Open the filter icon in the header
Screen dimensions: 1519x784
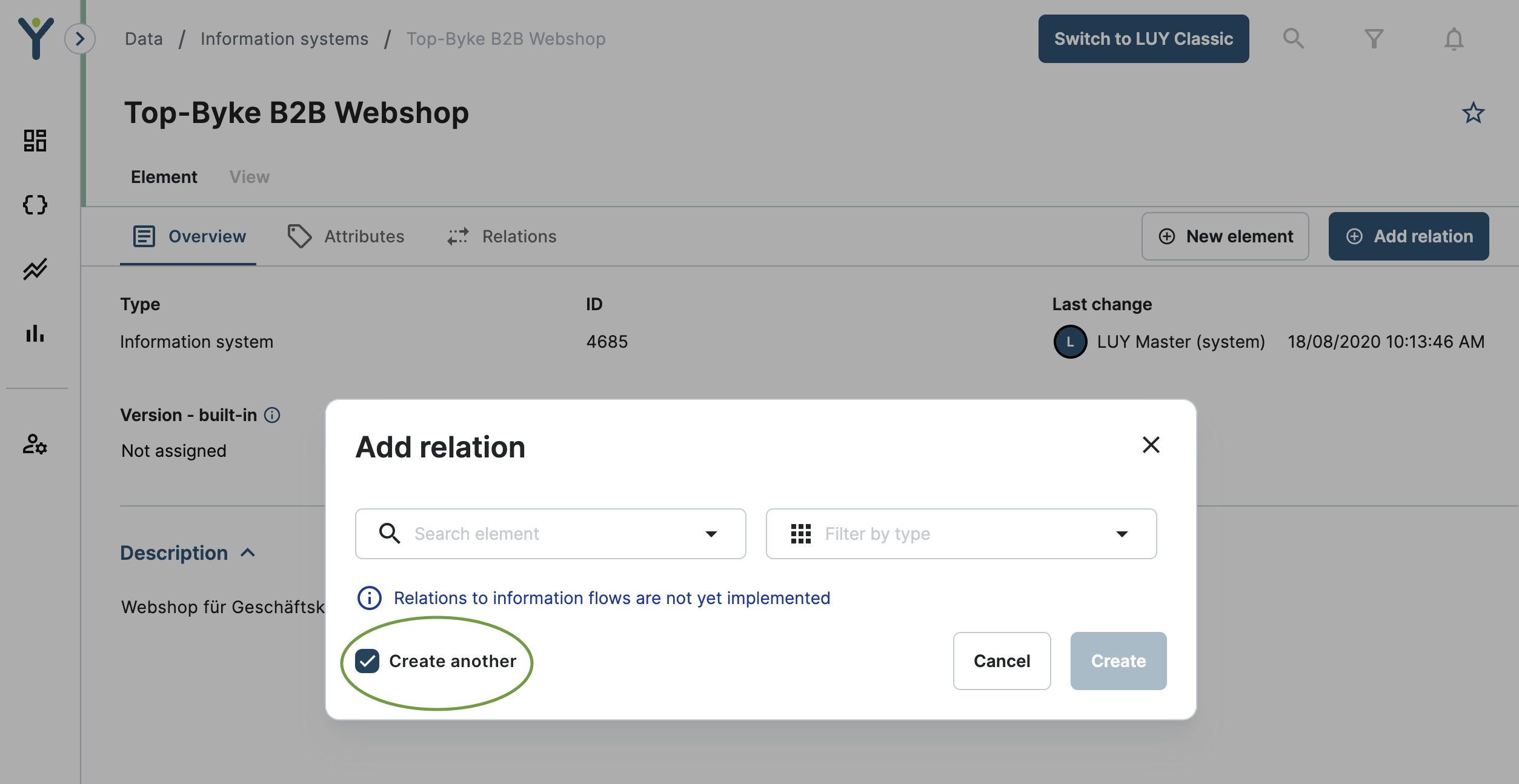[x=1374, y=38]
